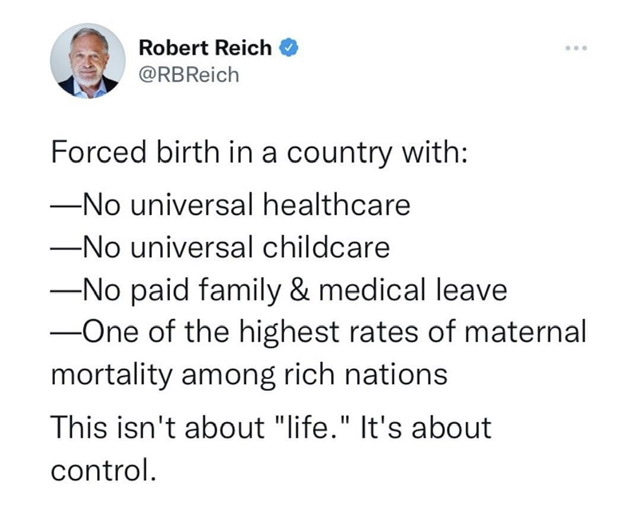The image size is (640, 524).
Task: Click the "One of the highest rates" line
Action: (318, 332)
